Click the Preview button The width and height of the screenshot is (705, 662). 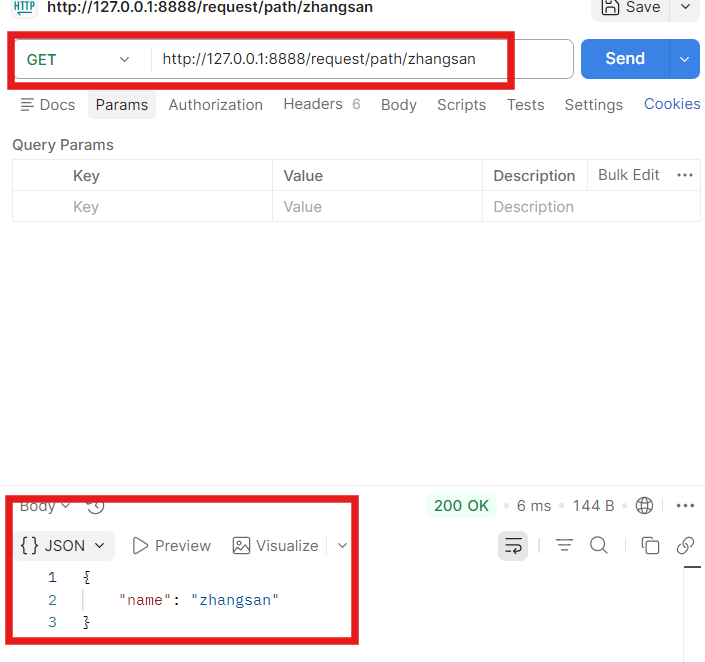(x=172, y=546)
